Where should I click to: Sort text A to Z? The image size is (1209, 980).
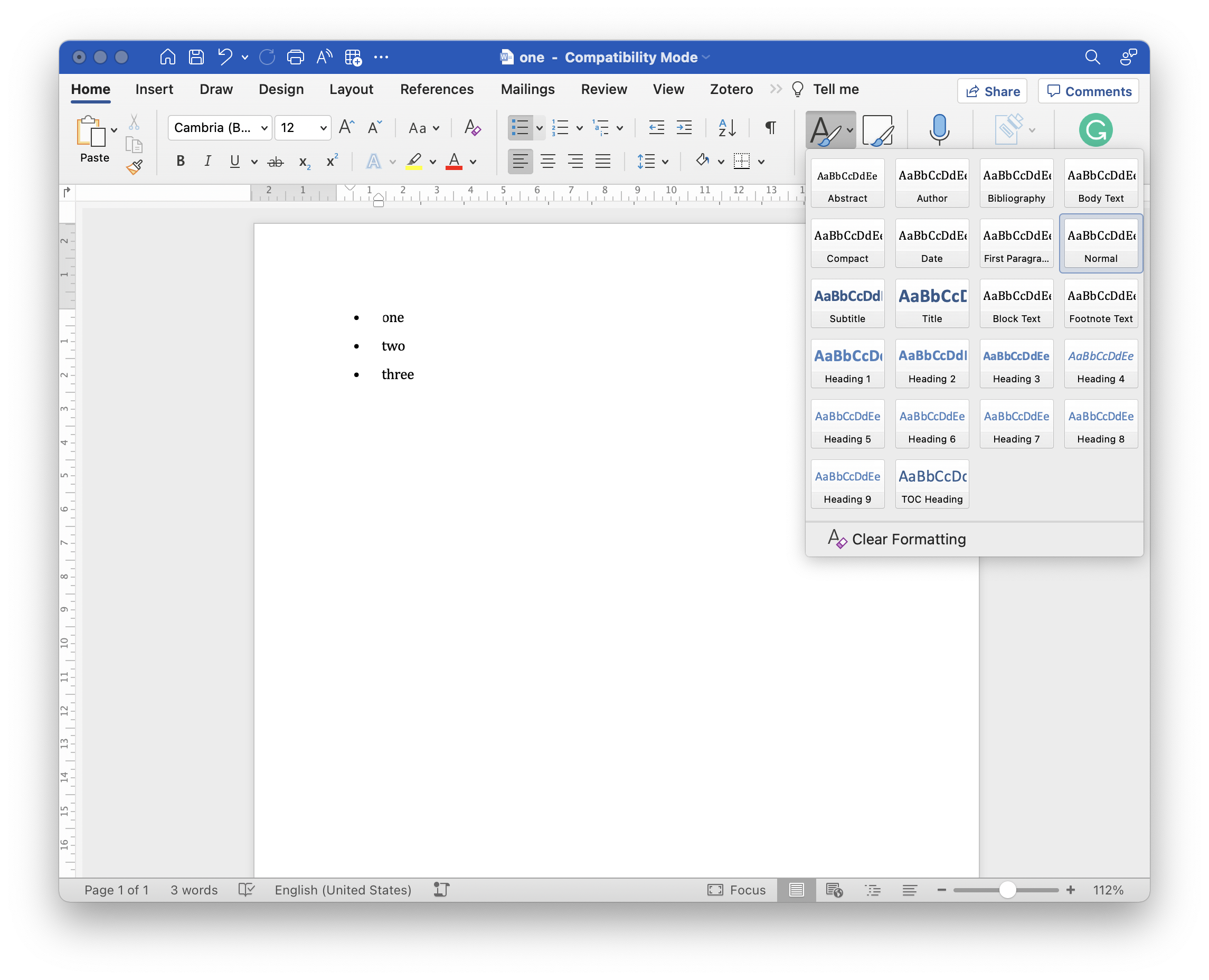click(x=726, y=128)
